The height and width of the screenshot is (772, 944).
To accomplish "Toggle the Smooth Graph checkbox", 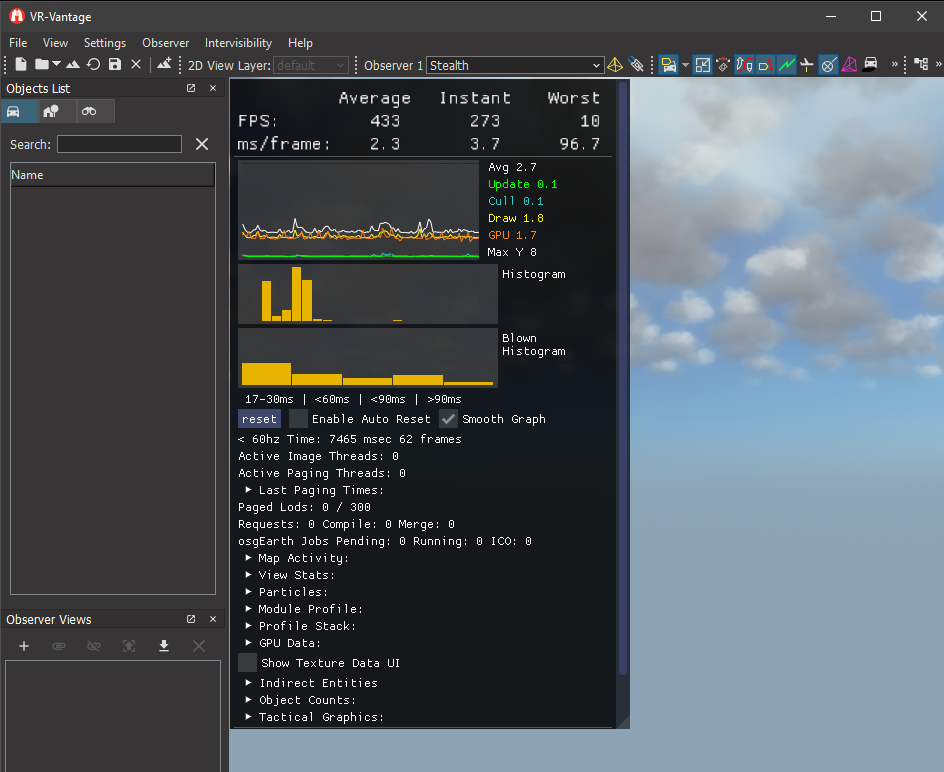I will [449, 419].
